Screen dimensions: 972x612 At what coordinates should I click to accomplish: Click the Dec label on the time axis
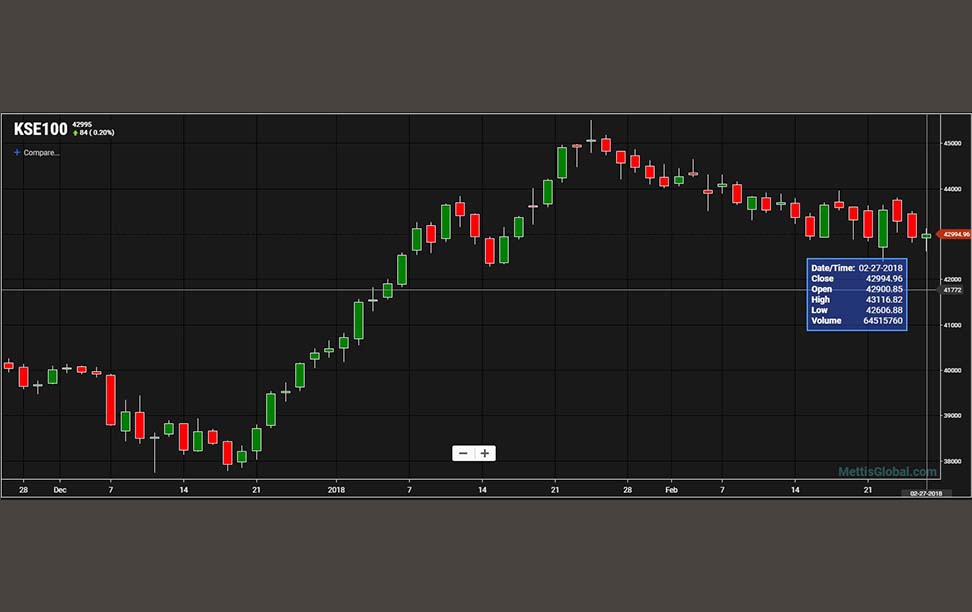tap(60, 490)
